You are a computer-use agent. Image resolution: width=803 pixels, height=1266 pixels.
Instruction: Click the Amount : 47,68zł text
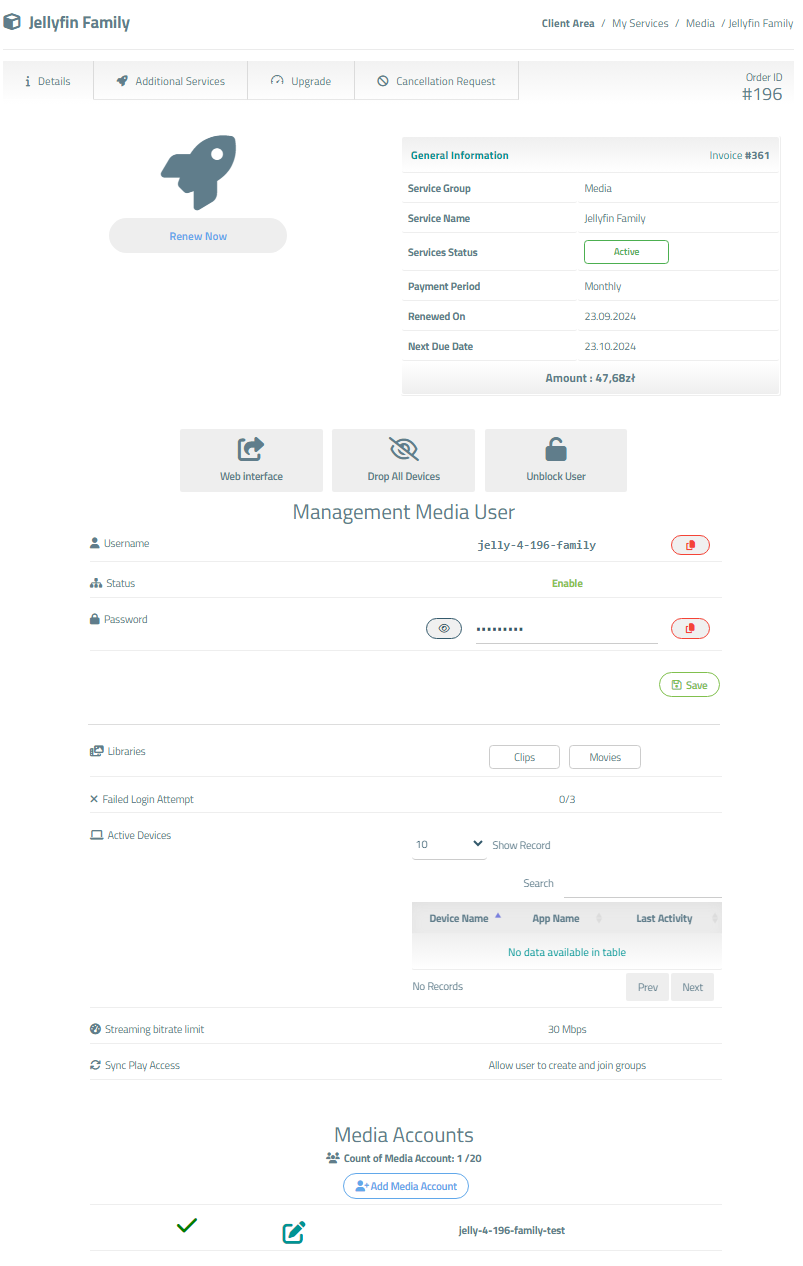coord(590,378)
